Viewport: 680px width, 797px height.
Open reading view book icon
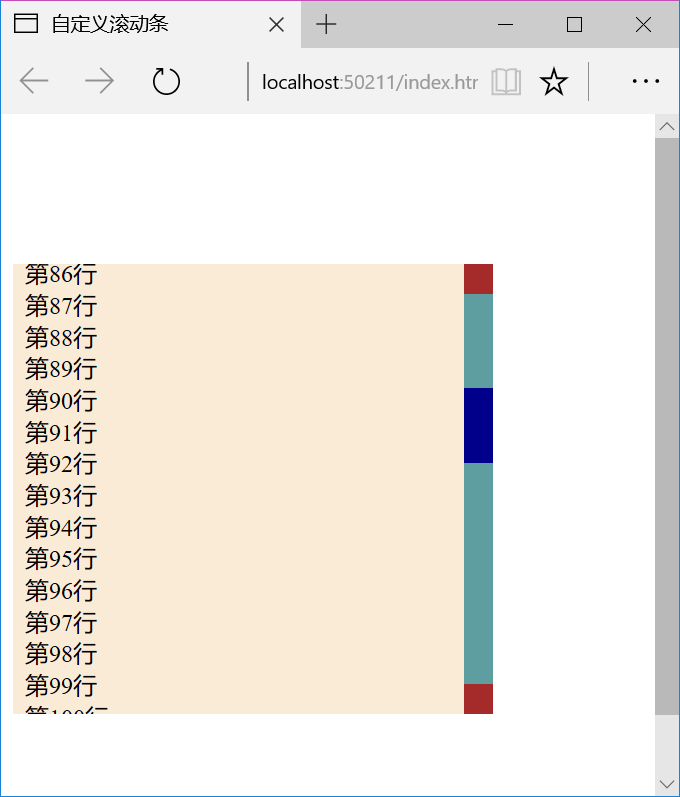pos(506,81)
